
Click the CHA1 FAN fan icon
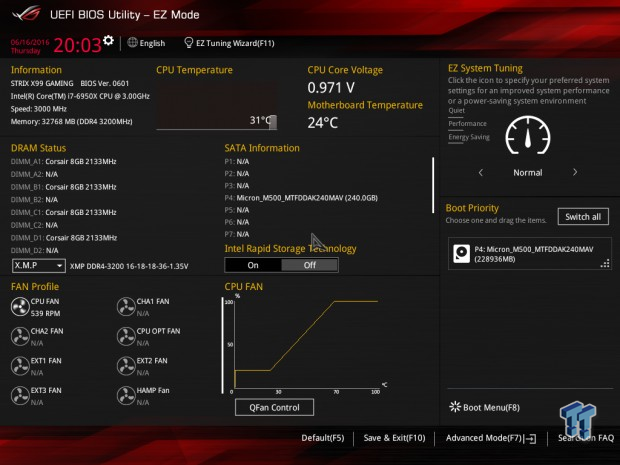[126, 307]
